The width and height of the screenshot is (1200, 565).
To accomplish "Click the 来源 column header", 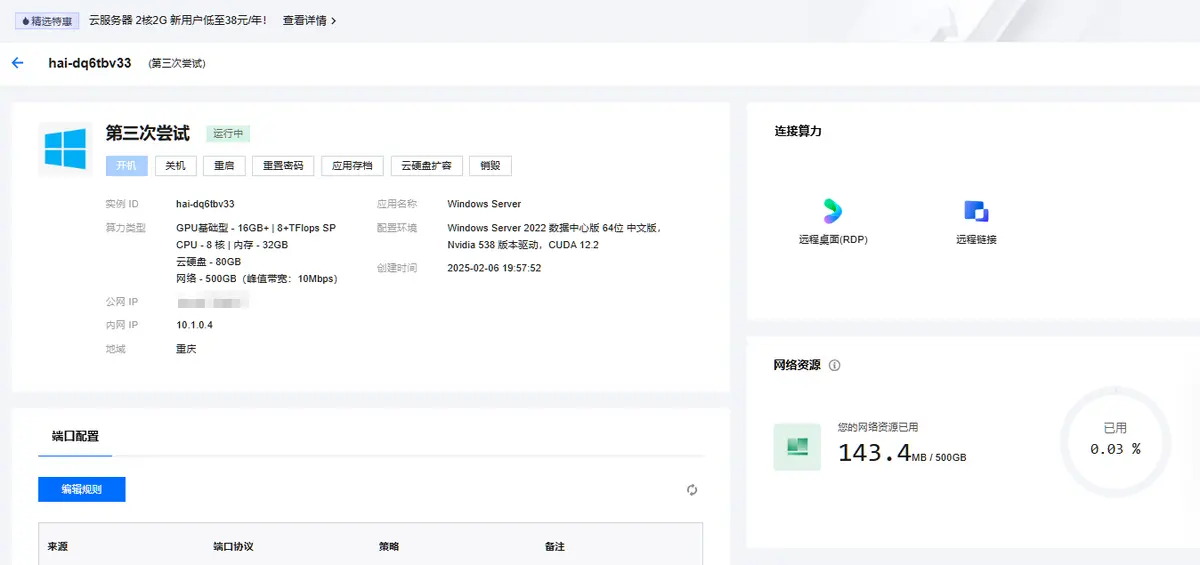I will tap(58, 547).
